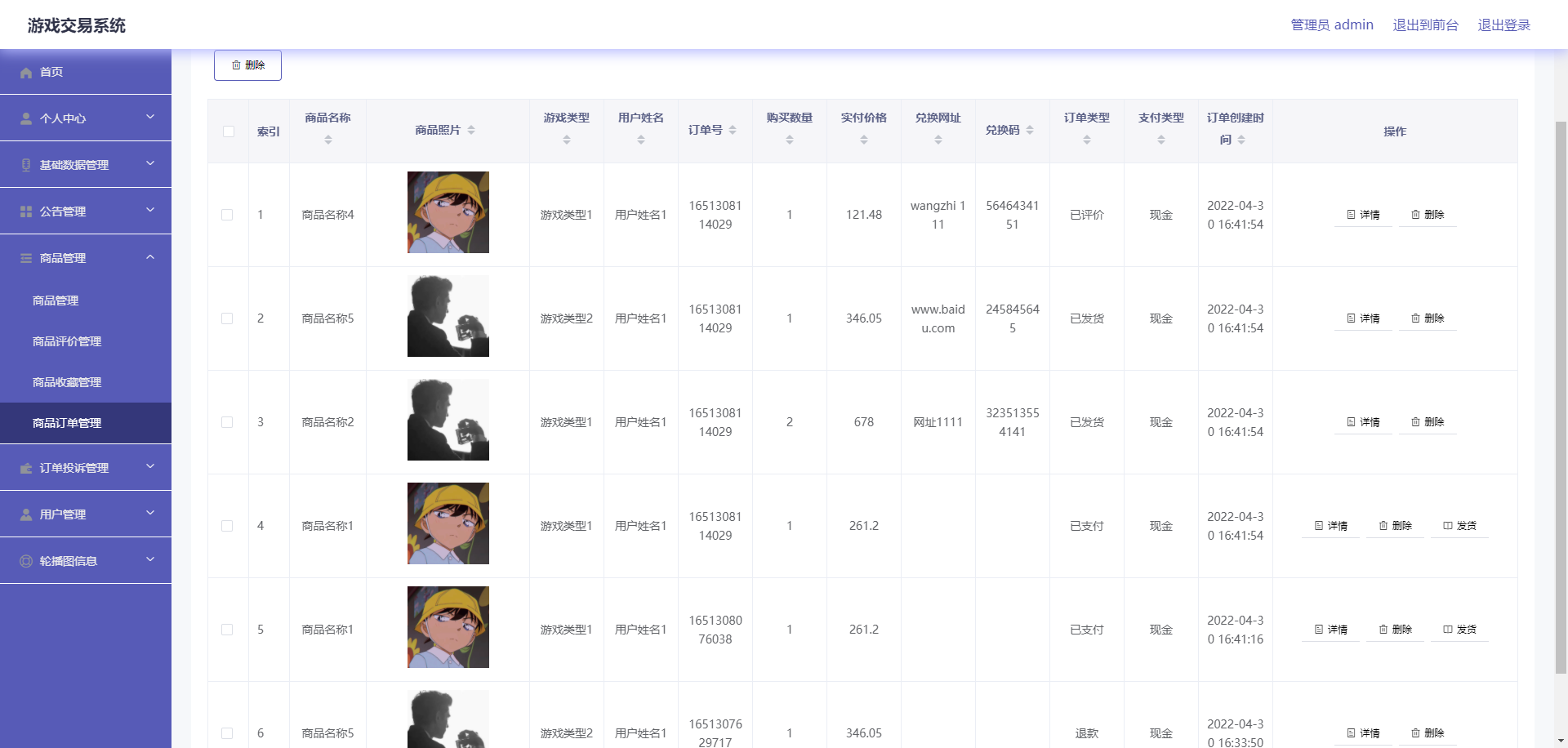Check the checkbox for row 3
Screen dimensions: 1568x748
(x=227, y=422)
